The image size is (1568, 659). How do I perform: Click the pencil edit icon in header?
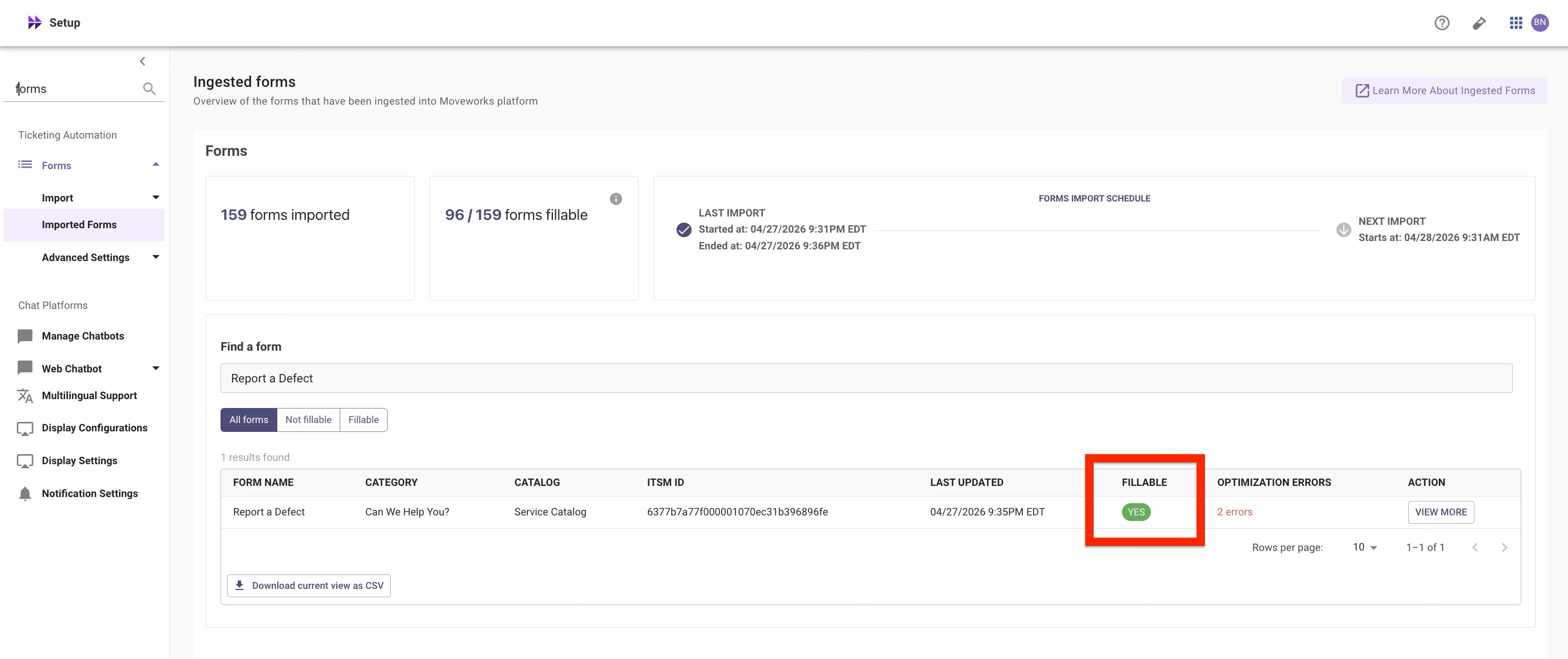coord(1479,22)
